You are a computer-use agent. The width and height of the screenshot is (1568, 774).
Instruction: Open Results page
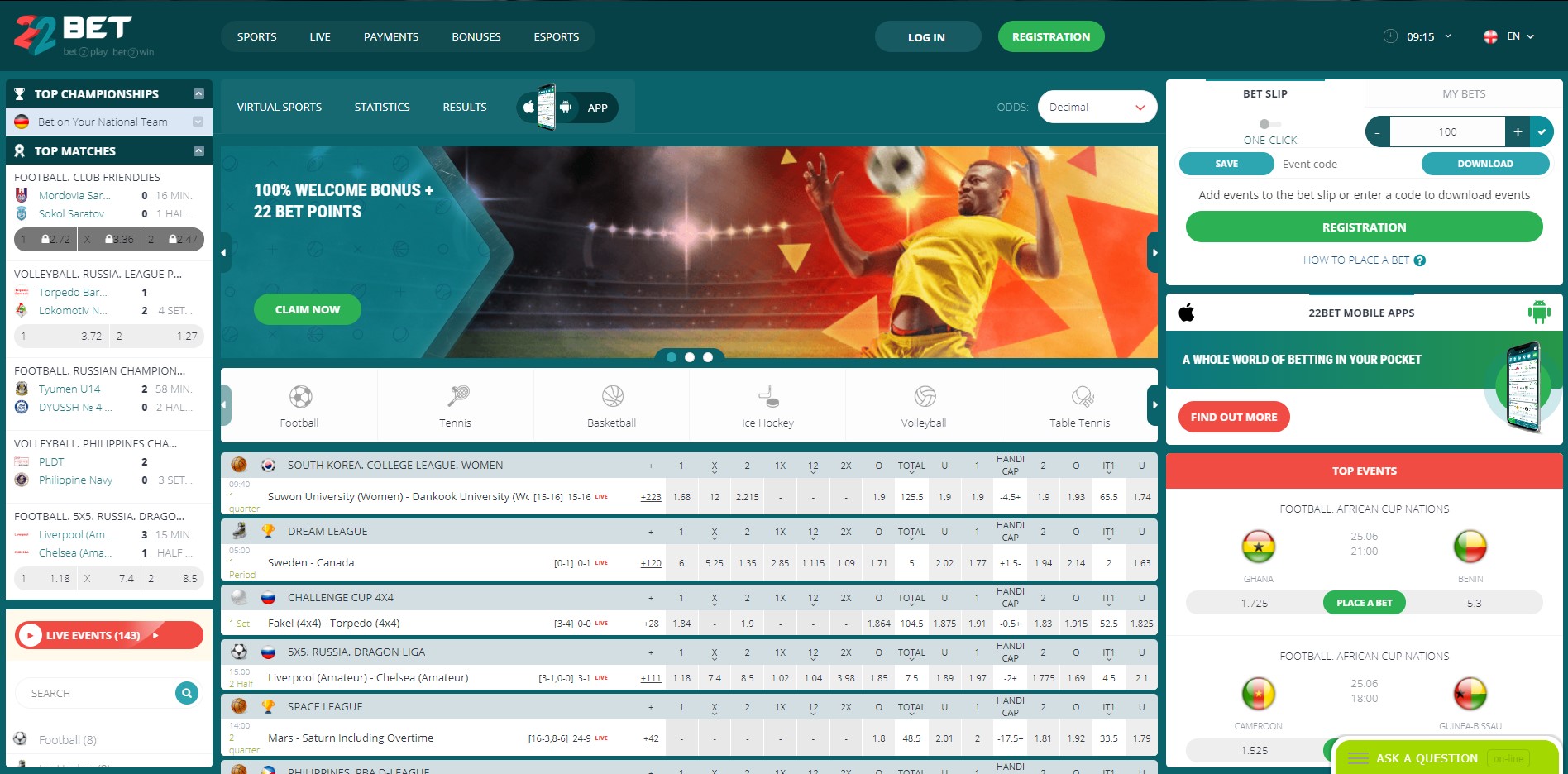[465, 107]
